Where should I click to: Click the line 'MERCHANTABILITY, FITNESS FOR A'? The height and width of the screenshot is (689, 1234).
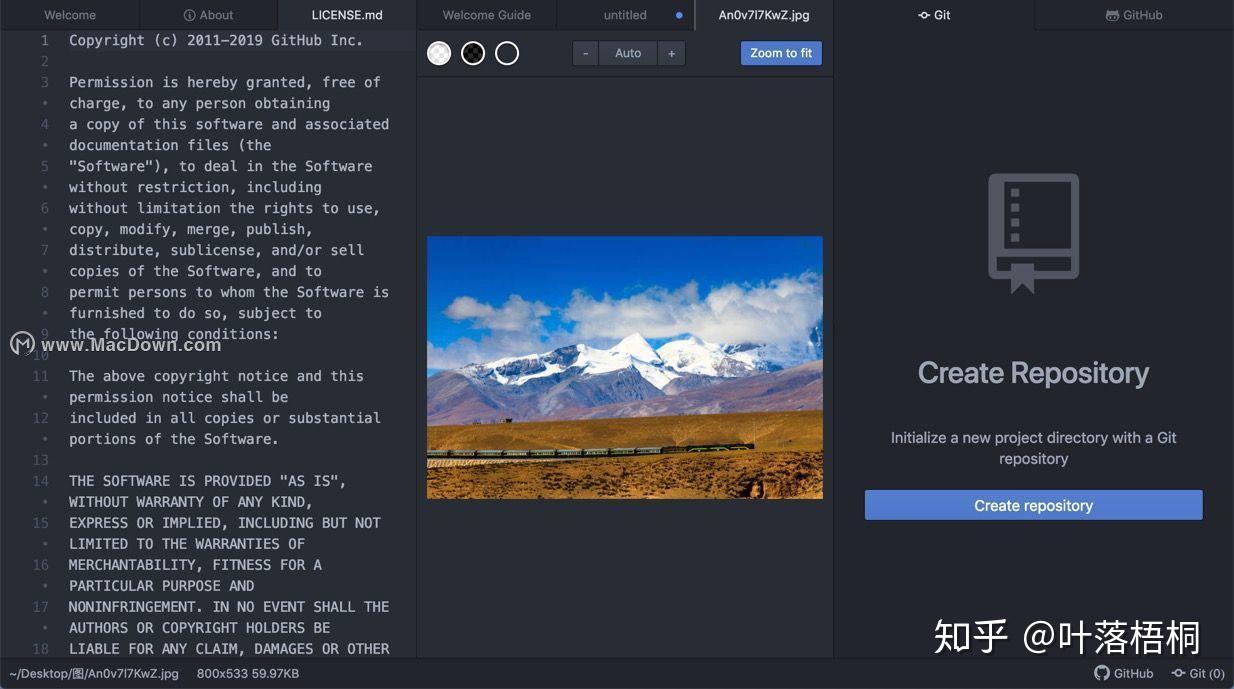(x=195, y=565)
